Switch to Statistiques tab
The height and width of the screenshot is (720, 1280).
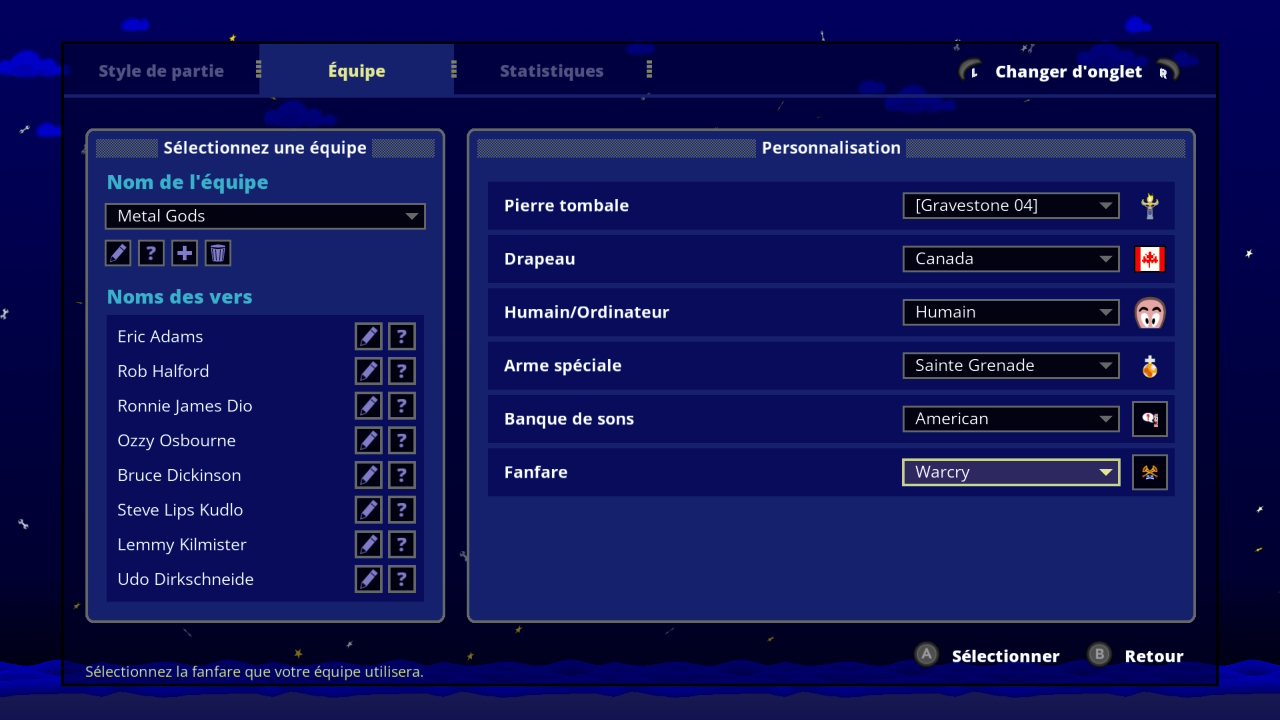pyautogui.click(x=552, y=71)
